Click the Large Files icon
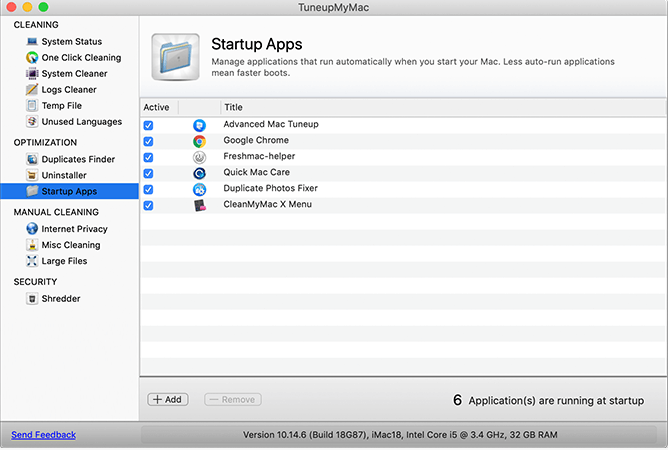Screen dimensions: 668x450 pos(32,261)
